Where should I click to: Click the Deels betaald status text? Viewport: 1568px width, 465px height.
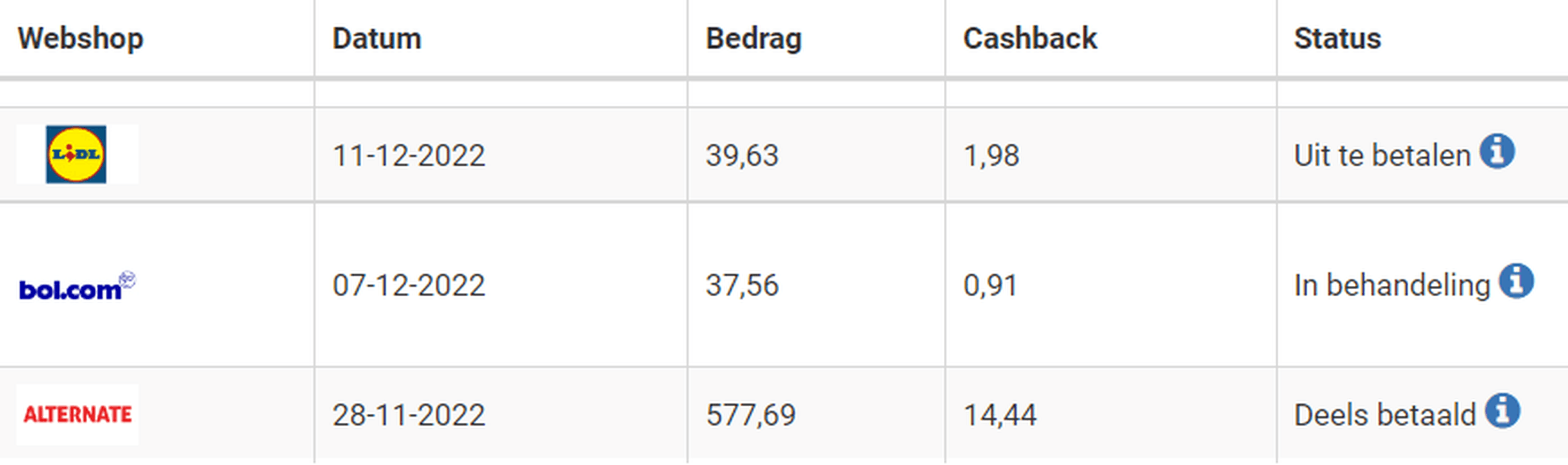click(x=1385, y=415)
